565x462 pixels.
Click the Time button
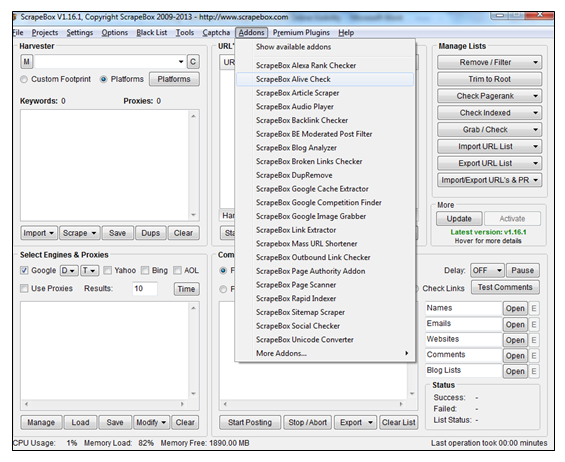click(186, 289)
